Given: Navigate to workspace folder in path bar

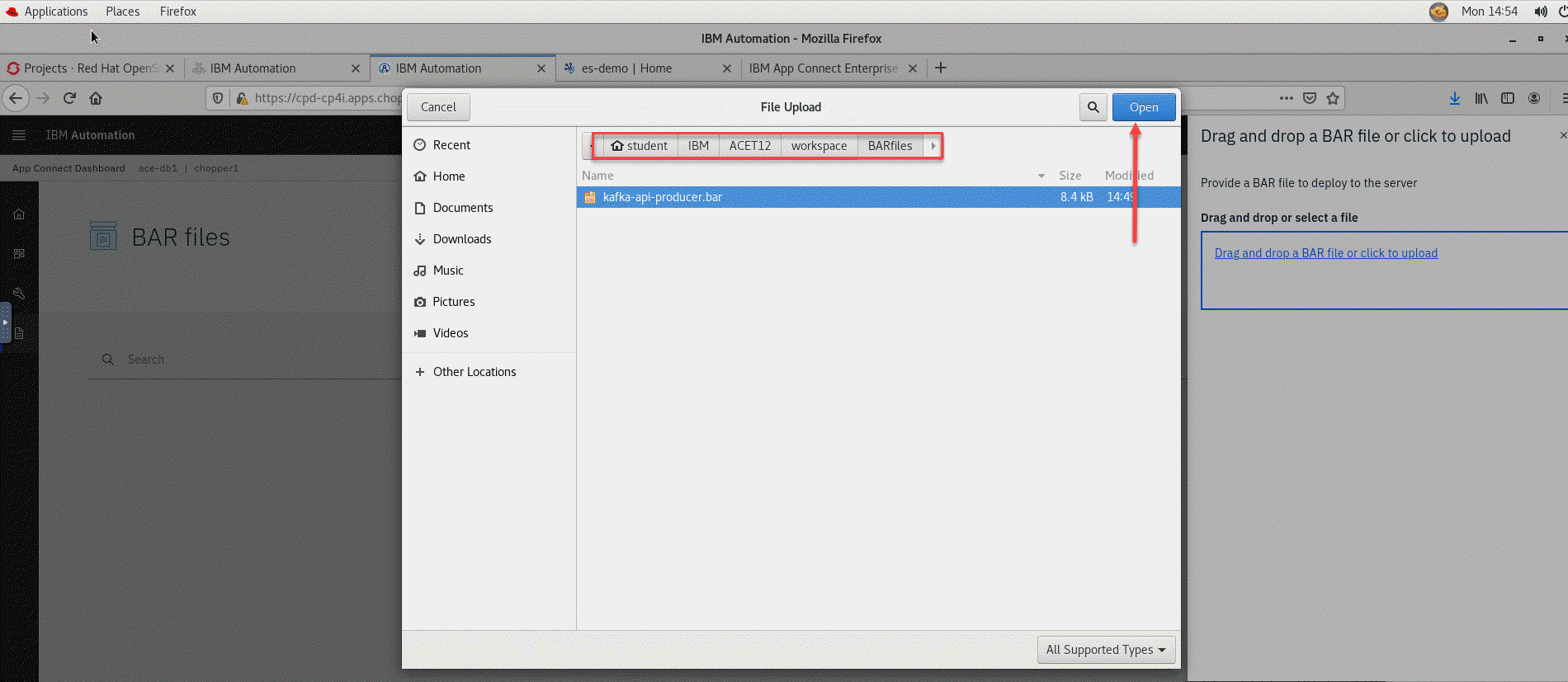Looking at the screenshot, I should pos(819,146).
